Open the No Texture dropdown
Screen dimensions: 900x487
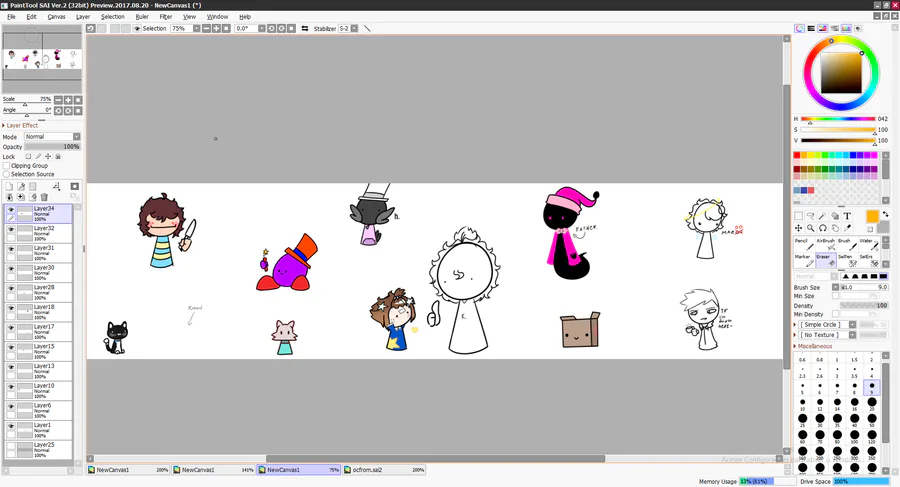pyautogui.click(x=852, y=335)
